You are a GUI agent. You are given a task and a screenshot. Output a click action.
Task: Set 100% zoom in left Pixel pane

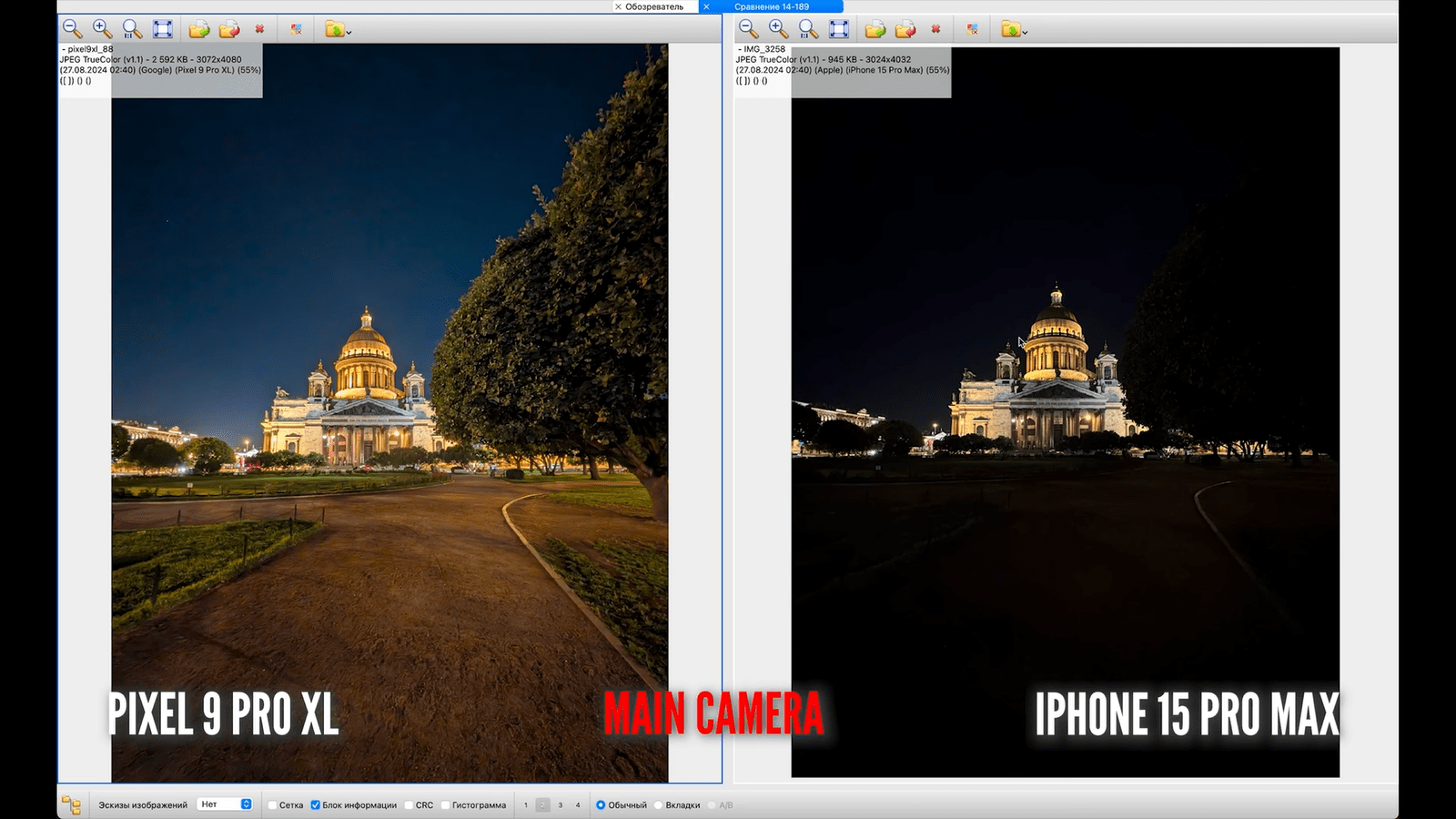coord(133,29)
